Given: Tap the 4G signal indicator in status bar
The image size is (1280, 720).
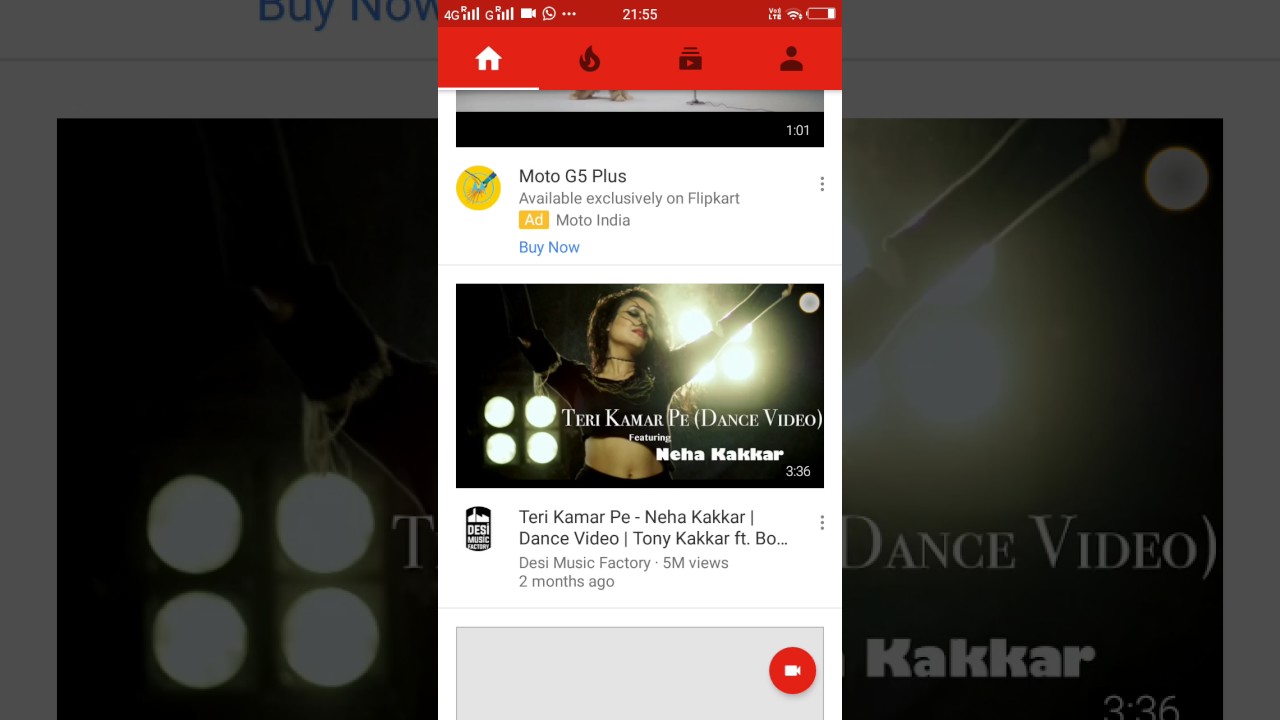Looking at the screenshot, I should (x=461, y=14).
